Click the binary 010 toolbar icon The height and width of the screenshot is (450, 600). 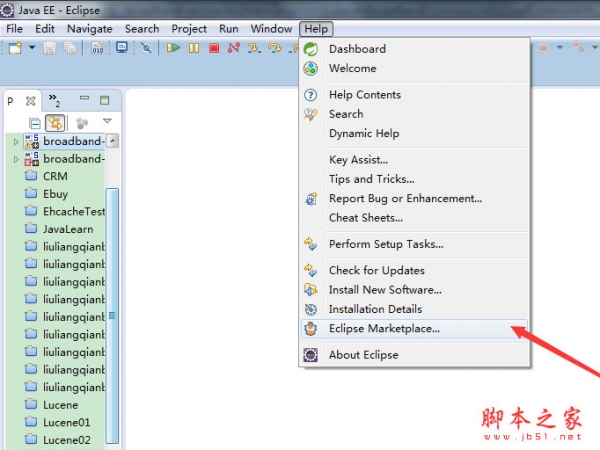pyautogui.click(x=98, y=48)
